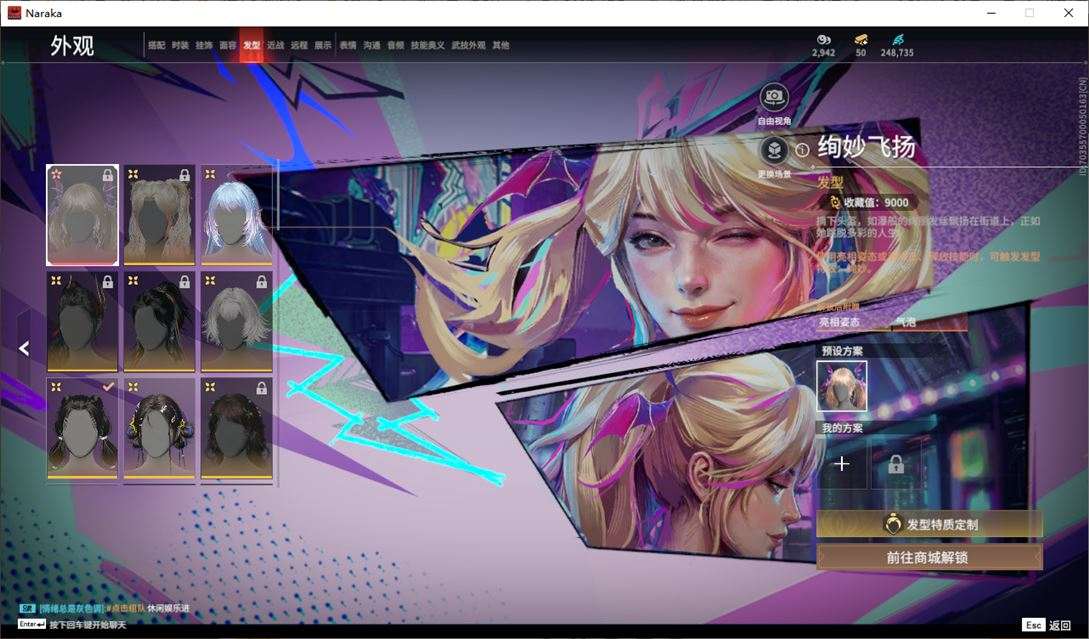Open the 武技外观 tab
This screenshot has width=1089, height=639.
coord(469,45)
